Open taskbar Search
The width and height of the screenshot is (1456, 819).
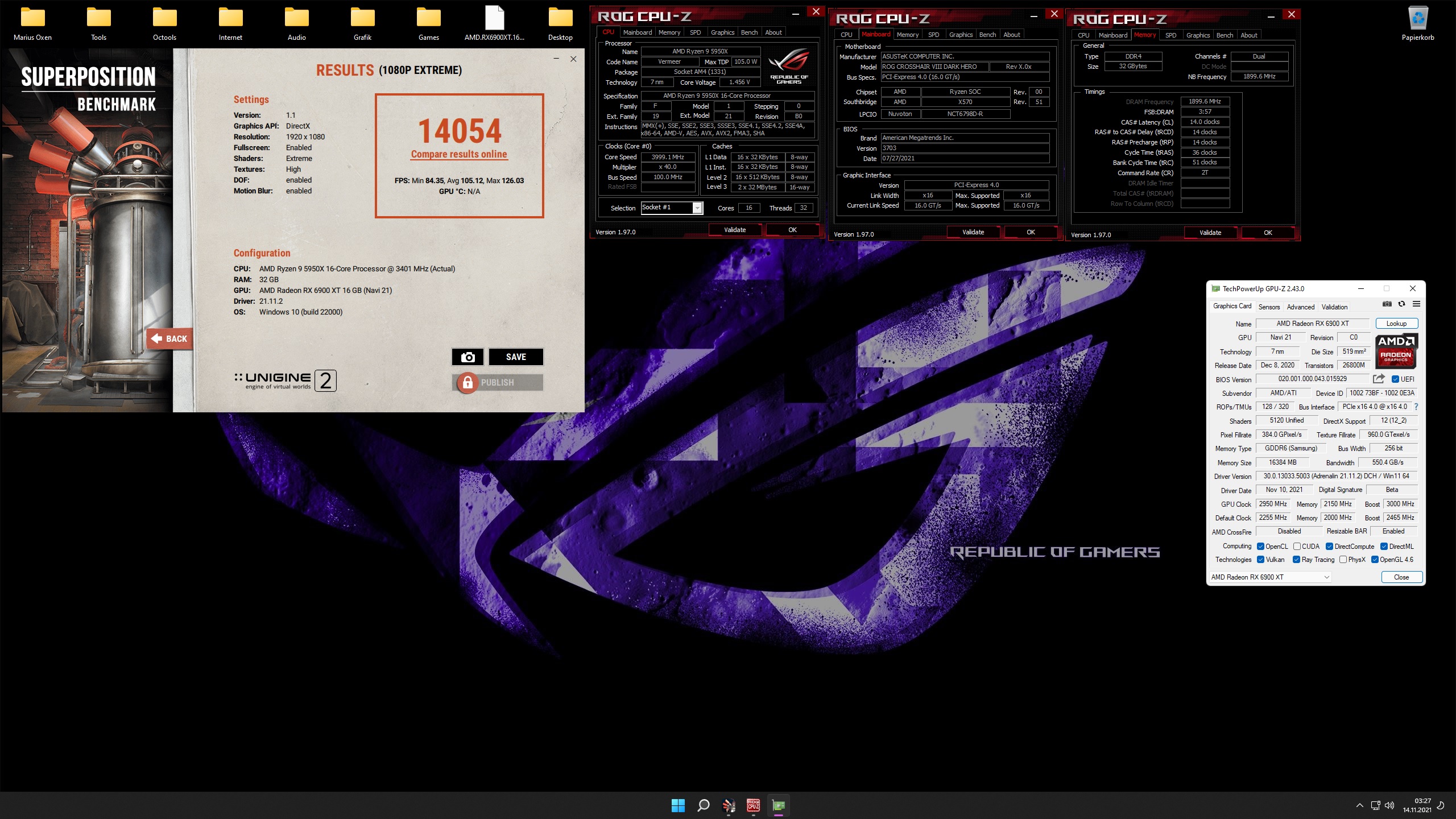click(x=703, y=805)
